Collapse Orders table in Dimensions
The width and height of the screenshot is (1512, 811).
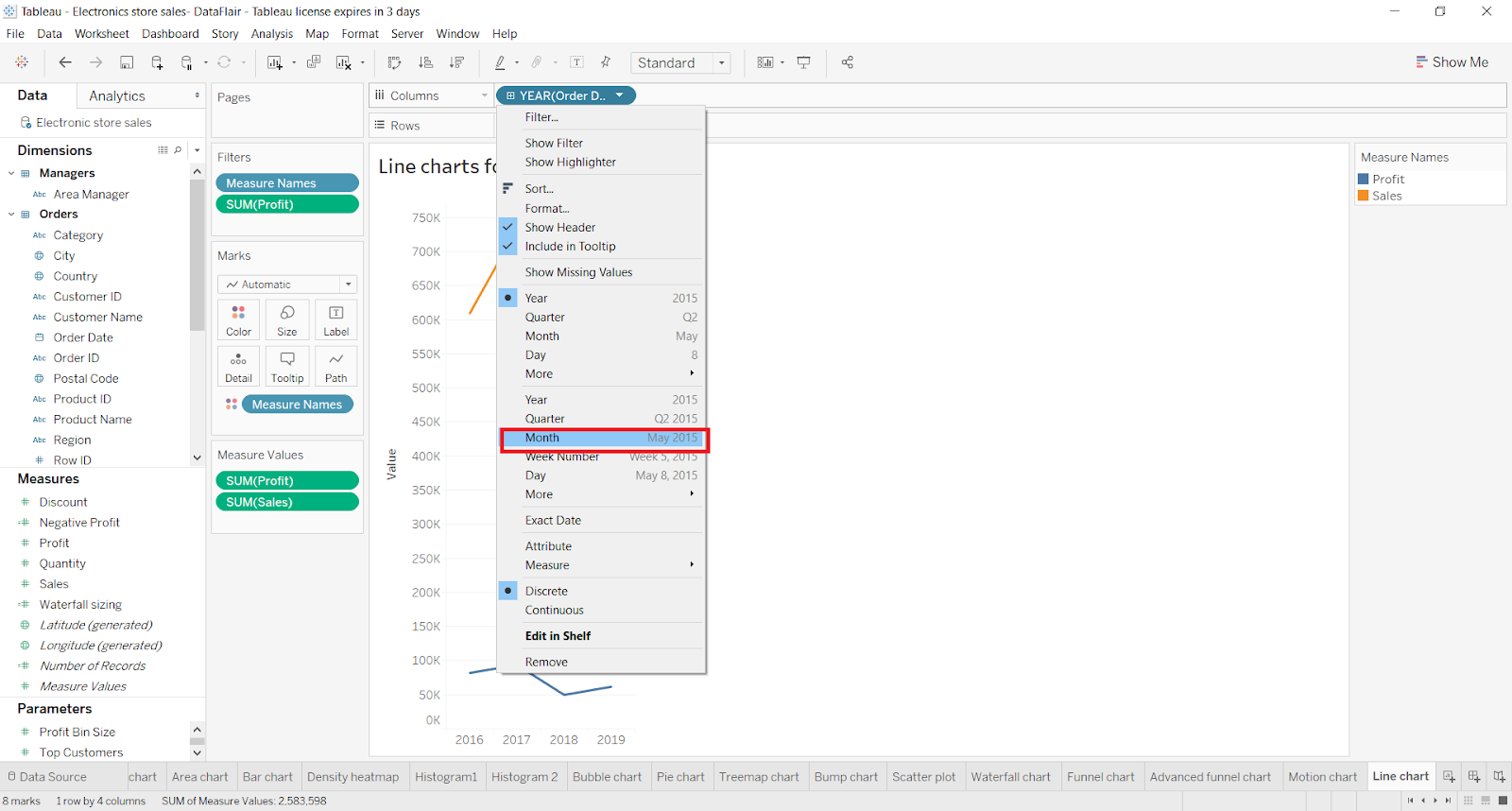click(x=11, y=214)
